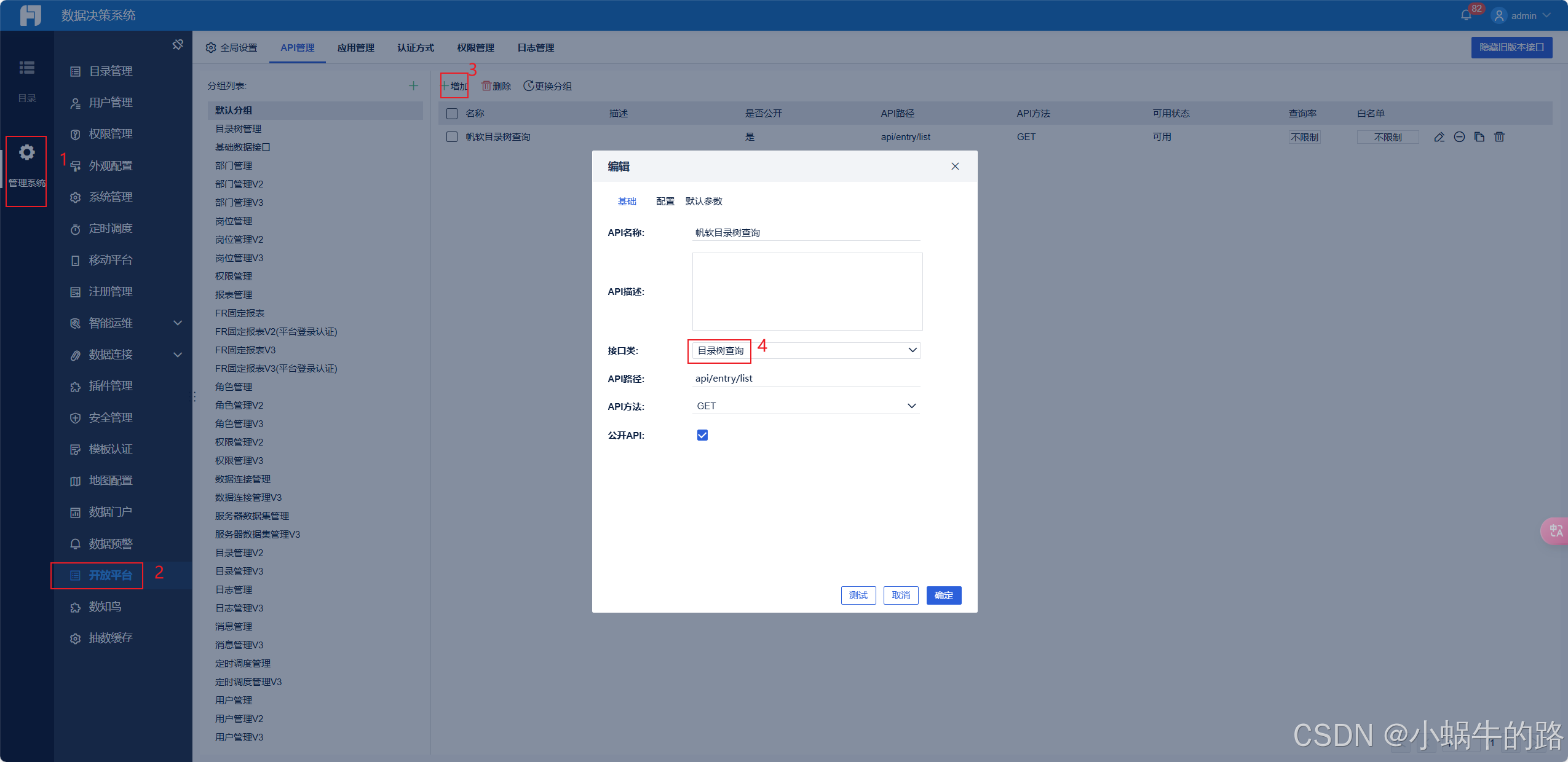Toggle the 公开API checkbox

702,435
